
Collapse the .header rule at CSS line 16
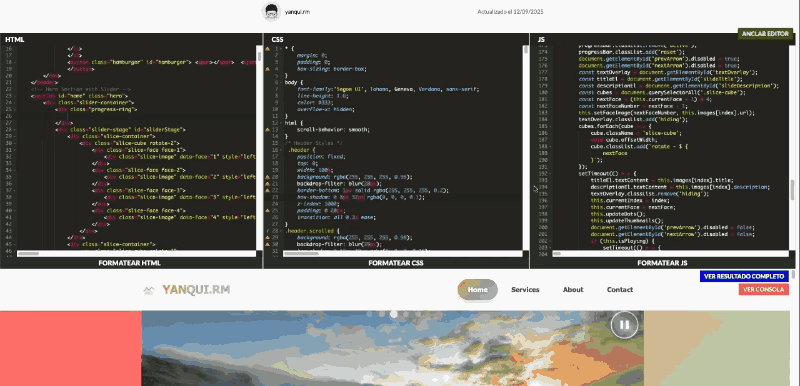[x=281, y=150]
